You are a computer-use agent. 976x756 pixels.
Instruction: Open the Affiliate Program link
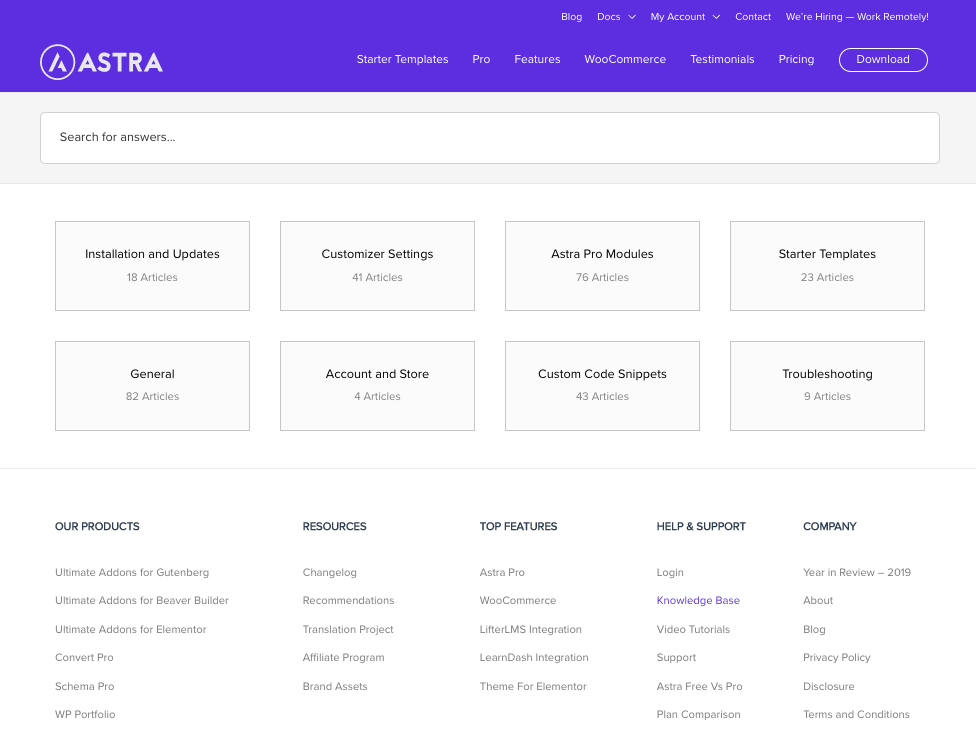[x=344, y=658]
